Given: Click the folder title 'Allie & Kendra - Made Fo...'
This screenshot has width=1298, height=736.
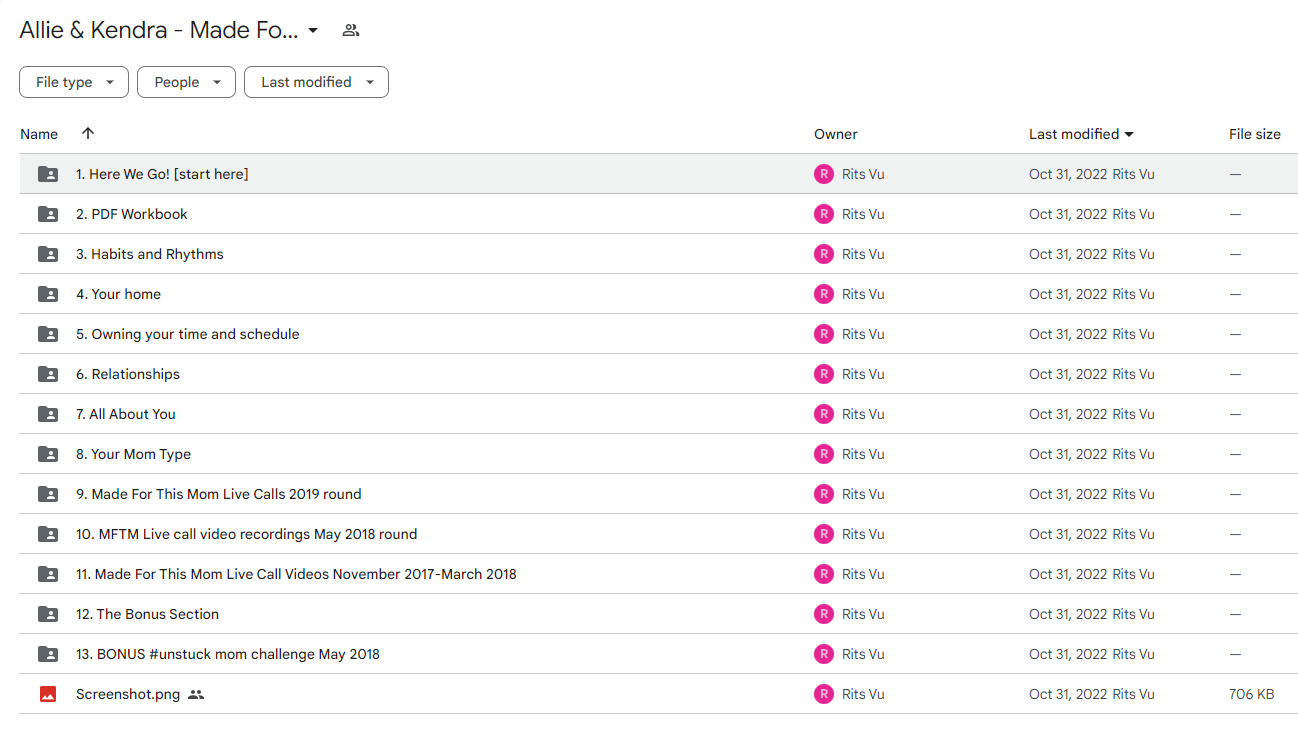Looking at the screenshot, I should pyautogui.click(x=159, y=30).
